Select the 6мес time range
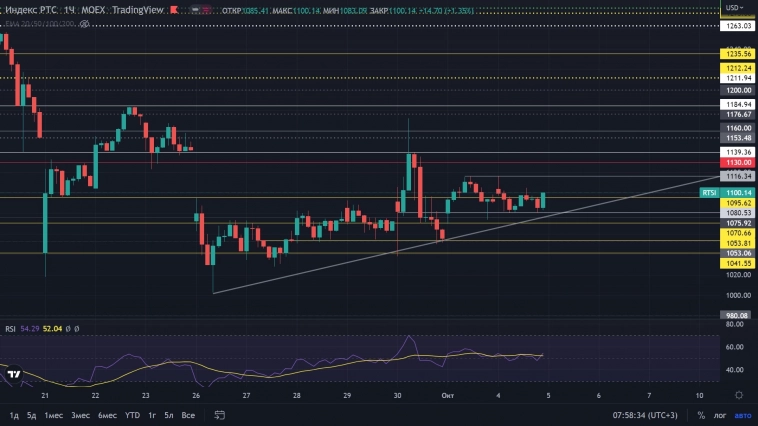 105,415
